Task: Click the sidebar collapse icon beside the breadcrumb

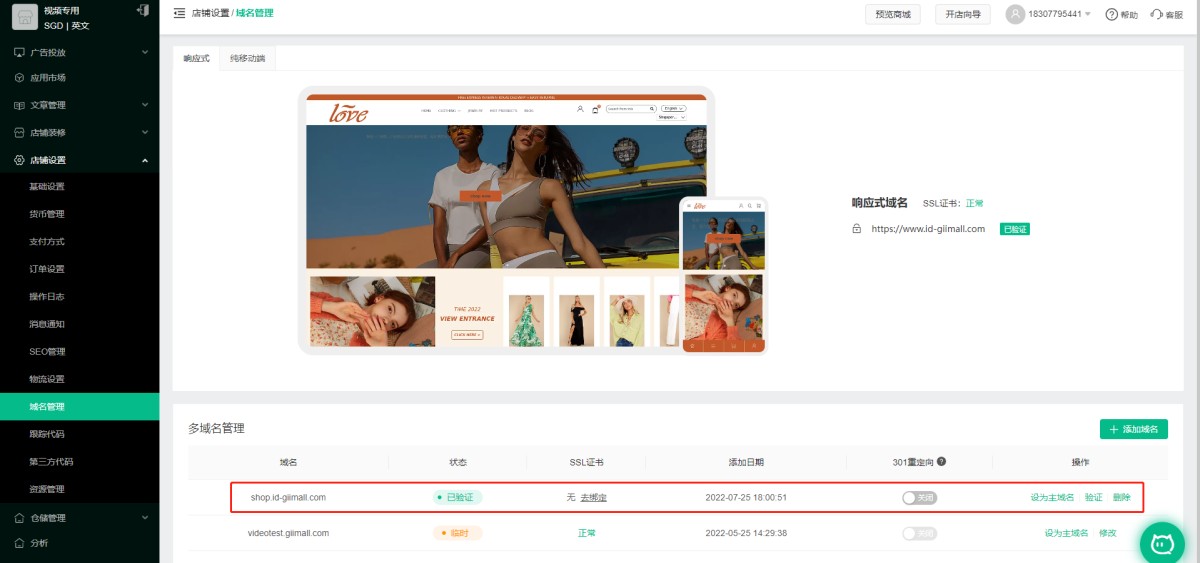Action: [x=179, y=13]
